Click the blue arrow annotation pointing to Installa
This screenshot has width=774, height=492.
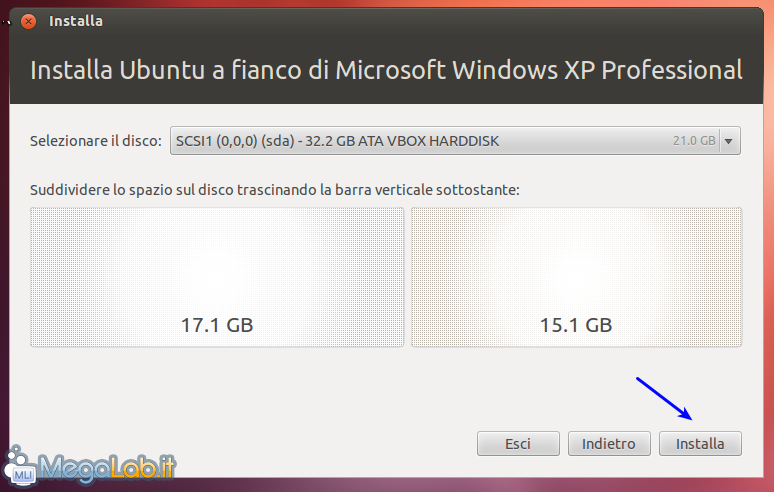(x=664, y=399)
